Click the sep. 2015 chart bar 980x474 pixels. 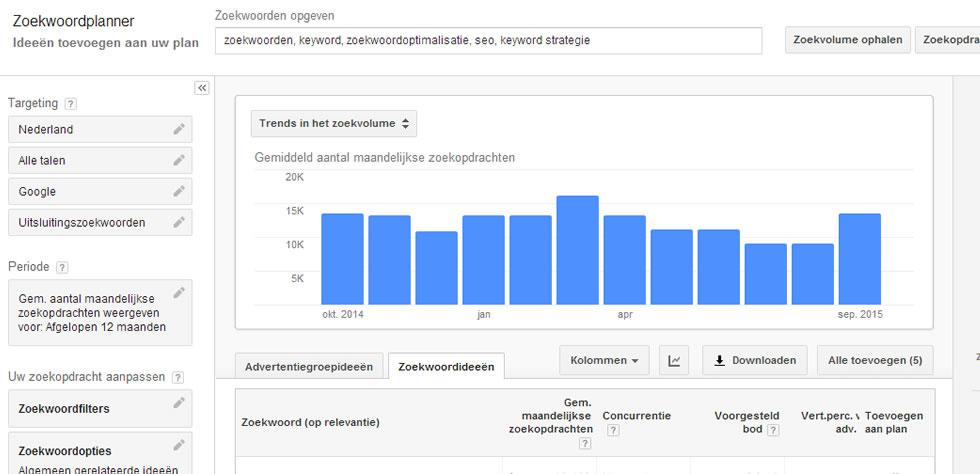coord(860,259)
